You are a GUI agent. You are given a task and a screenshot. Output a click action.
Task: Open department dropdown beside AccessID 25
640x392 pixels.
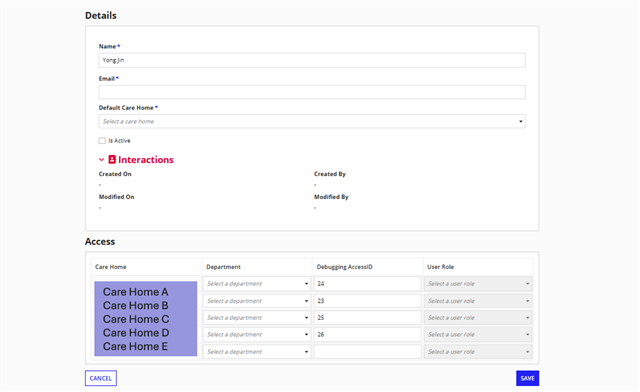257,318
